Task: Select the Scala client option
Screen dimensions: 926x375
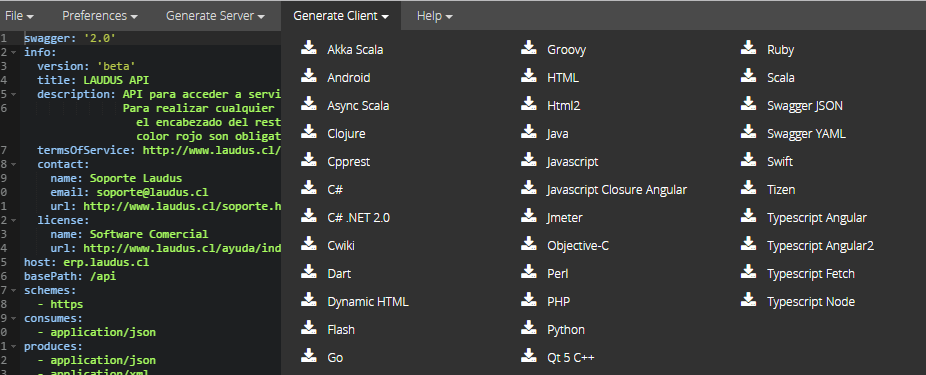Action: 780,77
